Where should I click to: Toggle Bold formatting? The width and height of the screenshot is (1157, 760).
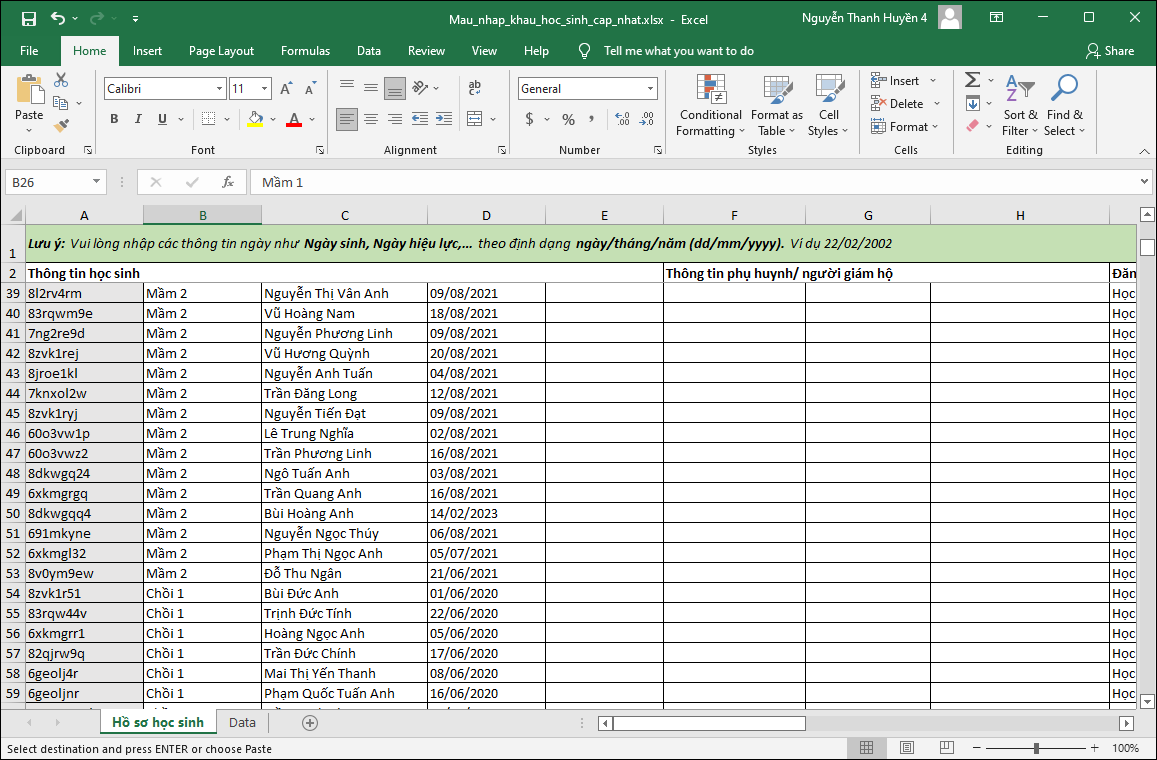(114, 119)
